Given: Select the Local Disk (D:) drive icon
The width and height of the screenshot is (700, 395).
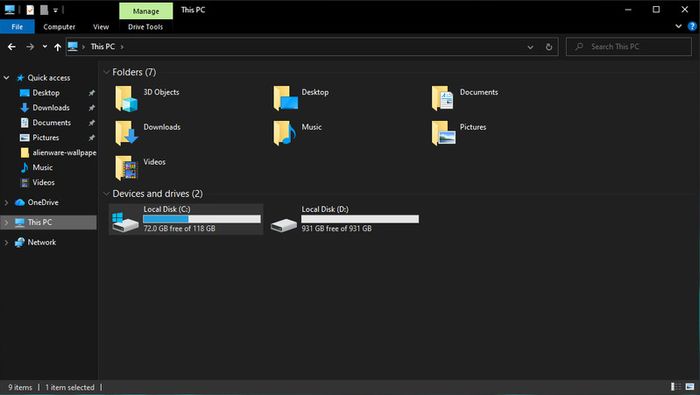Looking at the screenshot, I should click(283, 225).
